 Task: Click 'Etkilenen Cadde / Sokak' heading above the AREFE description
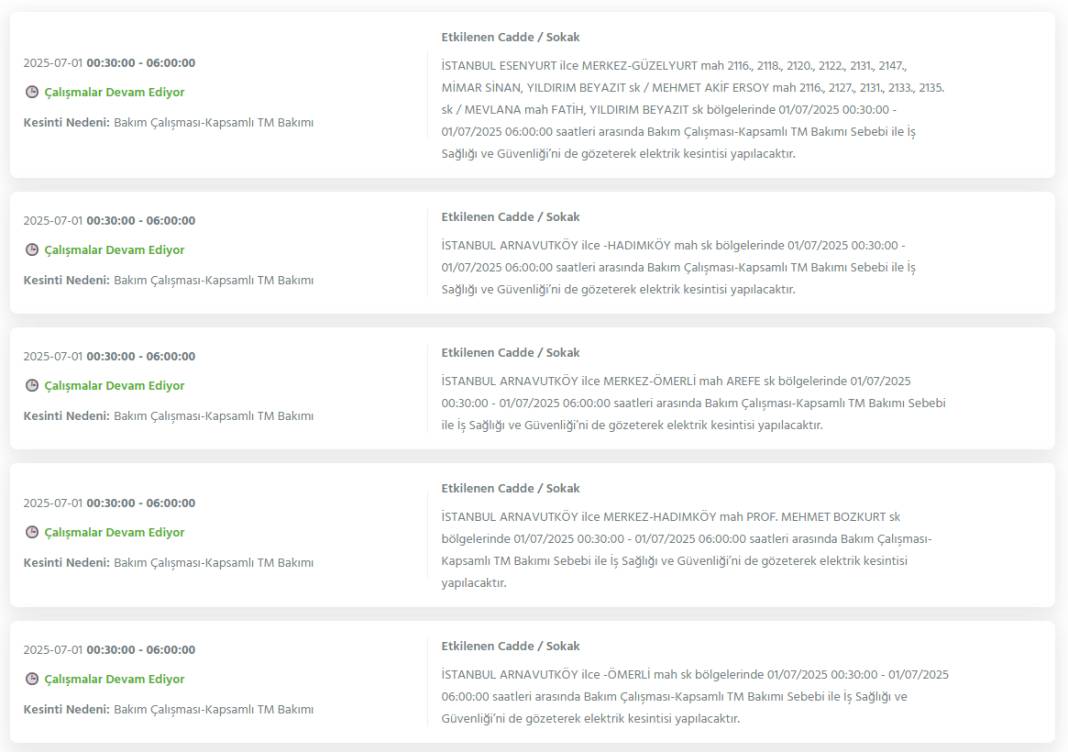pyautogui.click(x=510, y=353)
